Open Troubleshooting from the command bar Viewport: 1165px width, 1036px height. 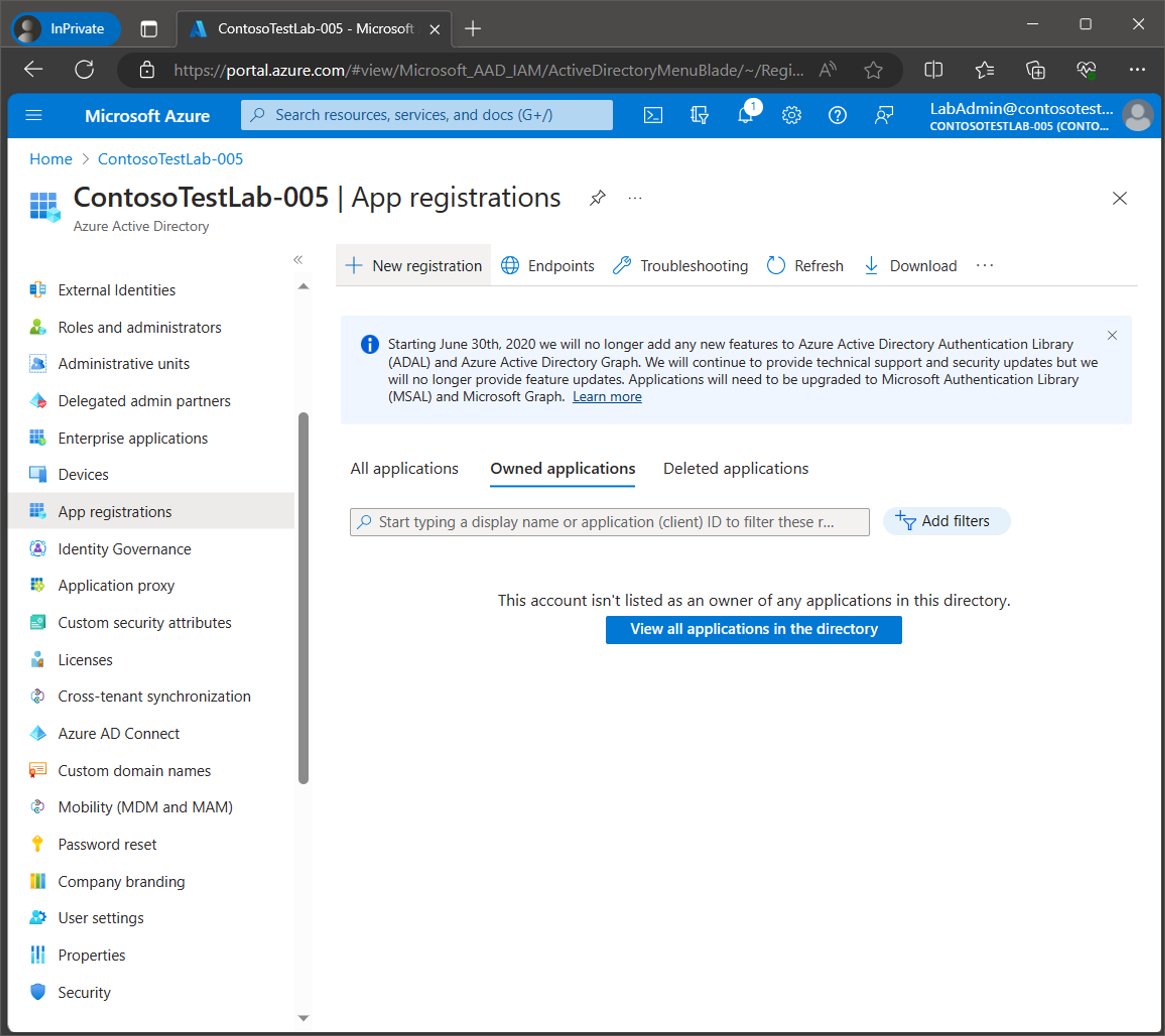coord(680,265)
